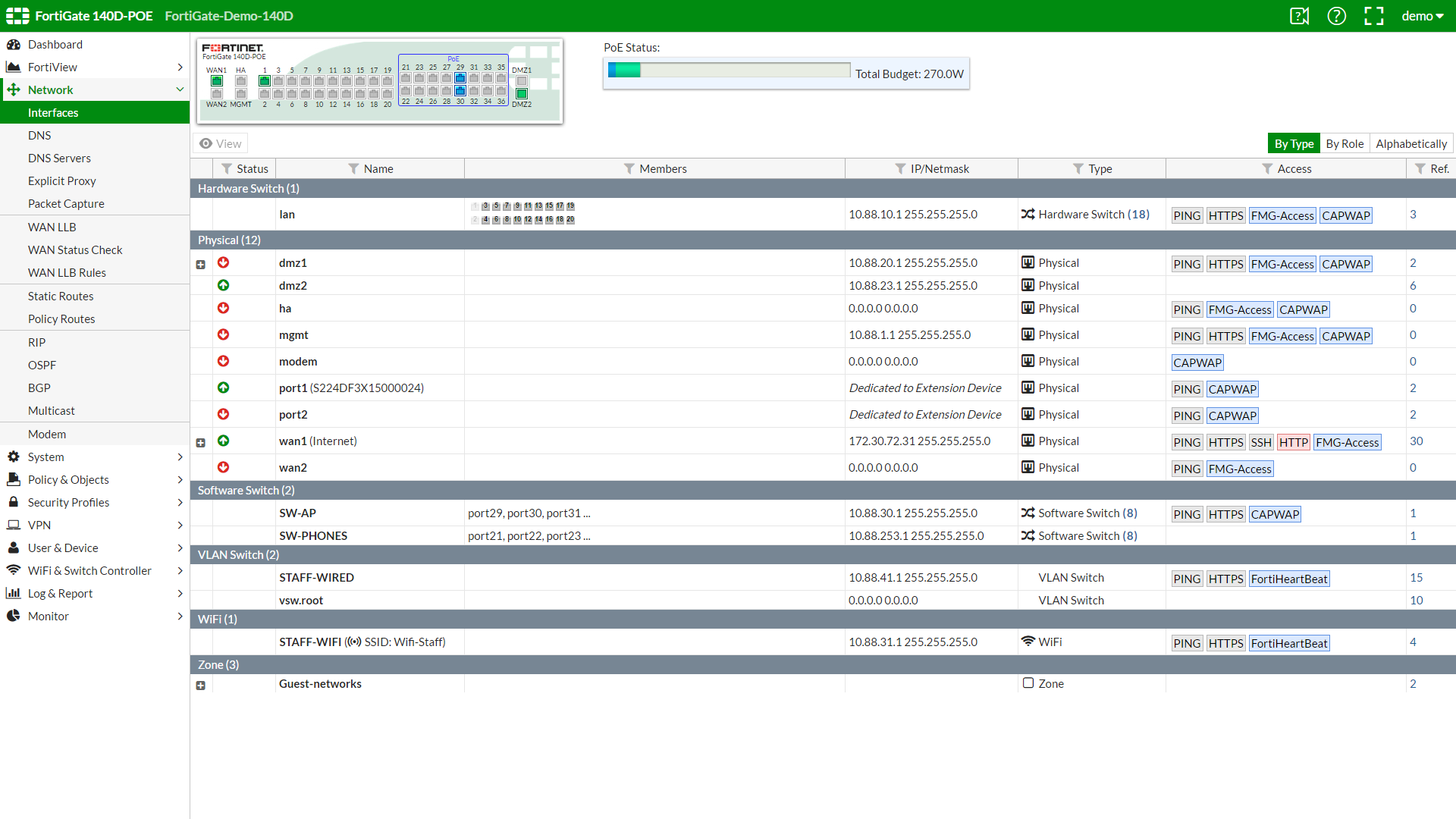Click green up status icon for wan1

click(223, 441)
